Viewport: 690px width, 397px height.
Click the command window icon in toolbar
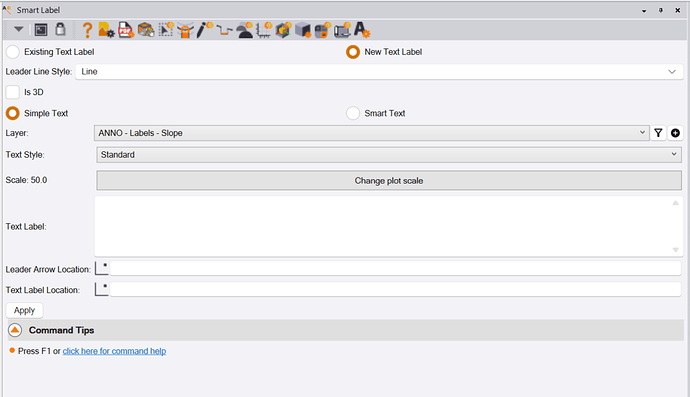click(x=41, y=30)
